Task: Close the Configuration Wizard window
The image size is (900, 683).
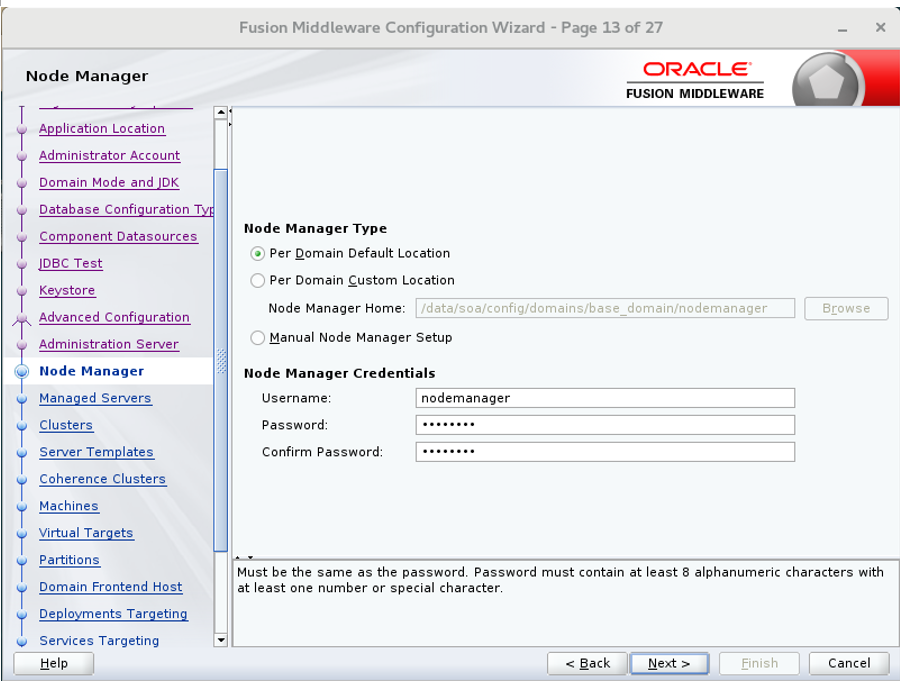Action: [880, 27]
